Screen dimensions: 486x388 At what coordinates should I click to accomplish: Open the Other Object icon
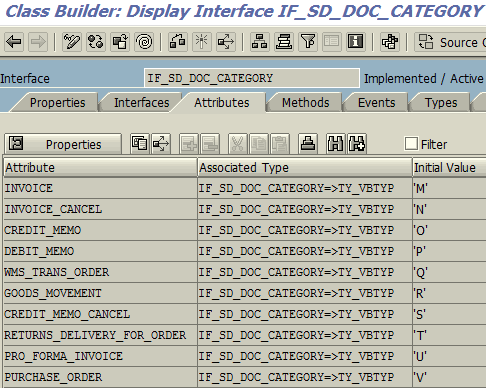[120, 42]
